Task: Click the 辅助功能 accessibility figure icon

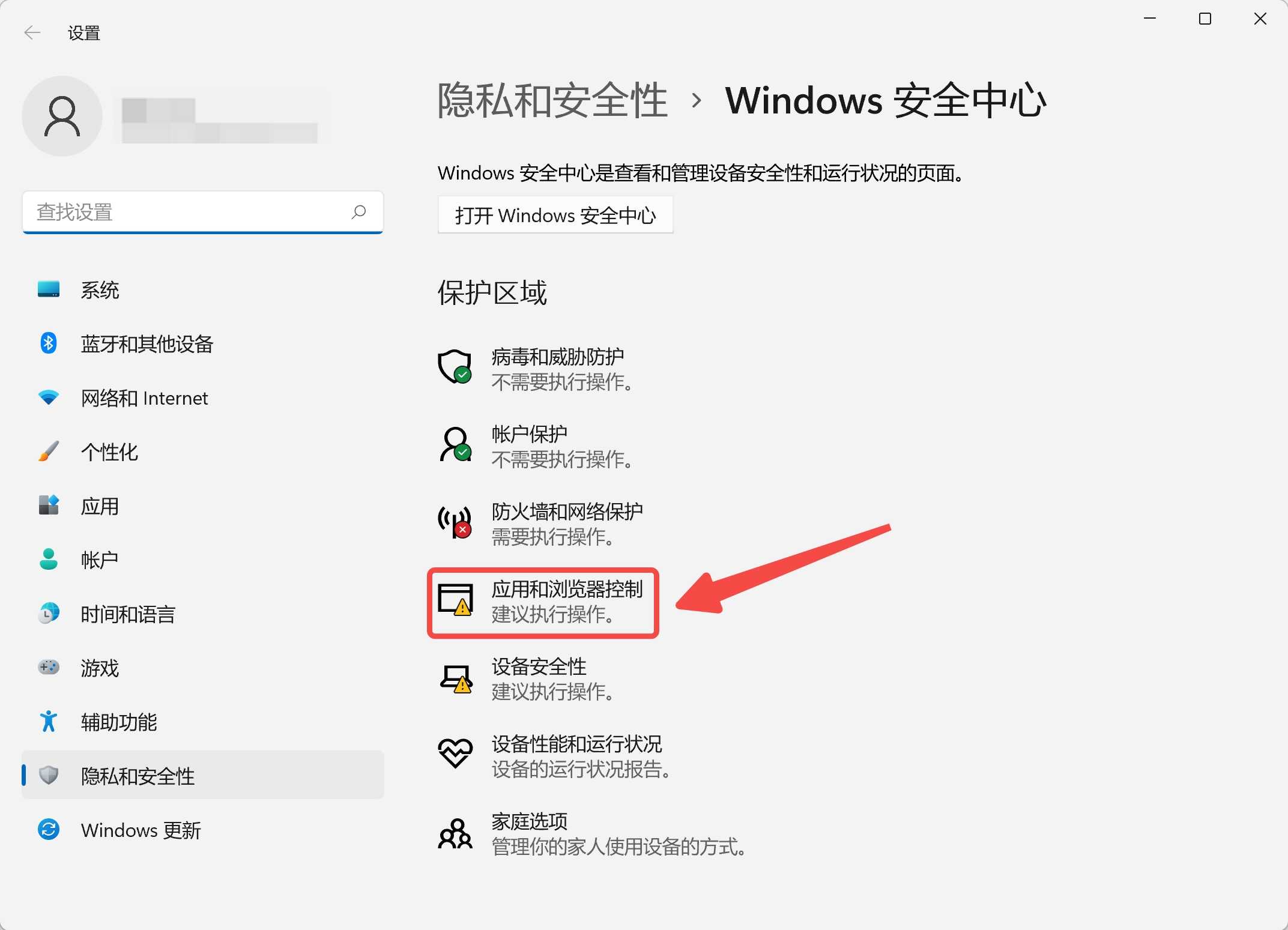Action: click(x=49, y=721)
